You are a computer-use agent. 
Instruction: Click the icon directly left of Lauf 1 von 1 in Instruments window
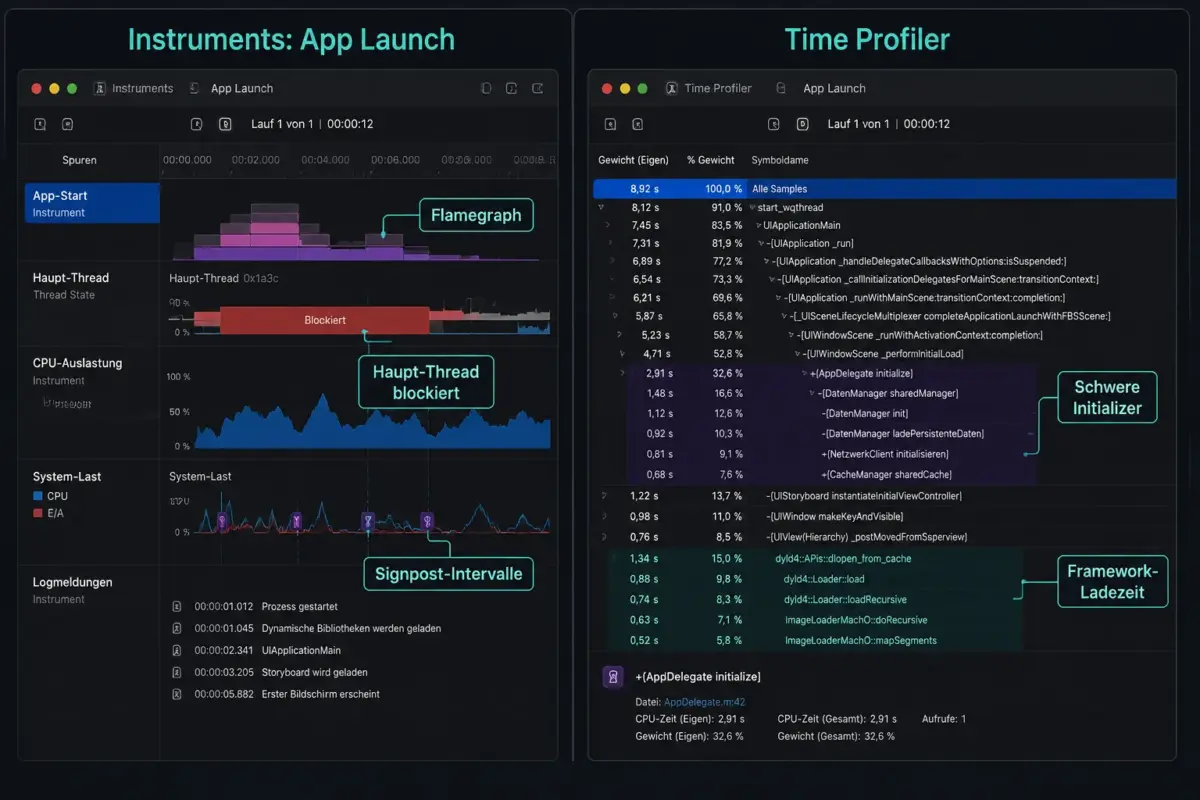coord(225,124)
